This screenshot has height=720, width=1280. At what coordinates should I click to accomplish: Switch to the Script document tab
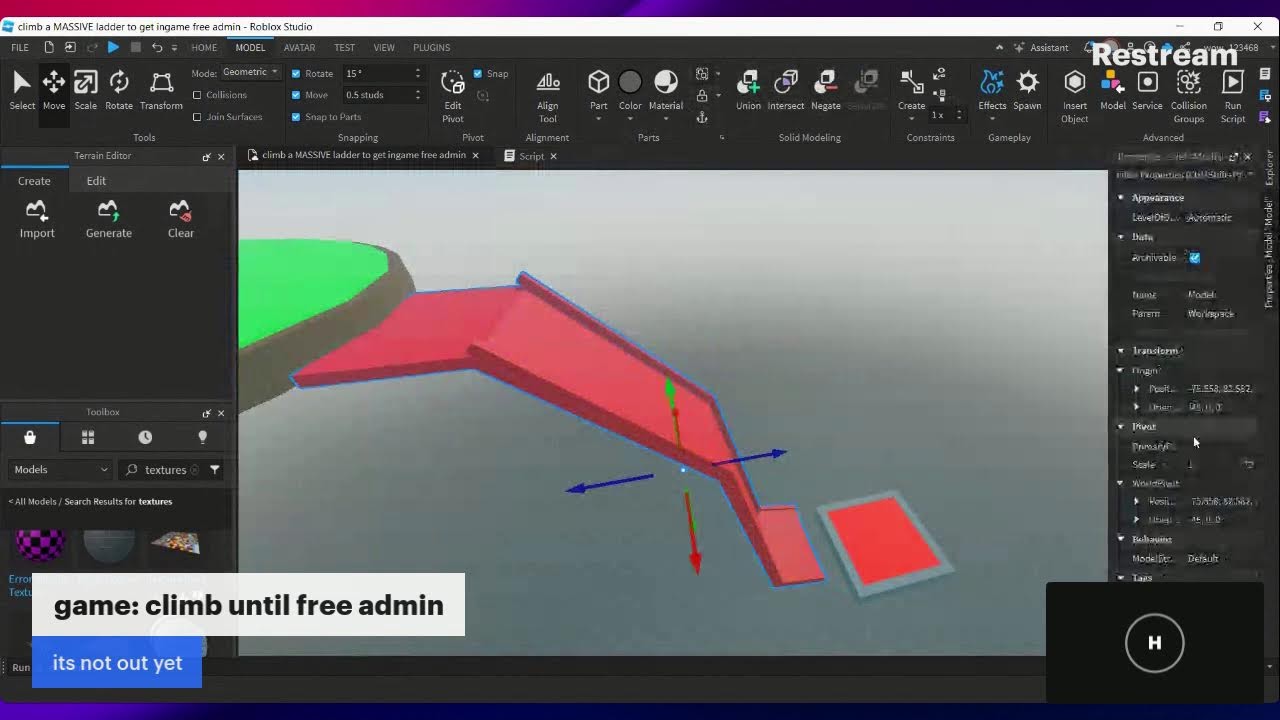tap(531, 156)
